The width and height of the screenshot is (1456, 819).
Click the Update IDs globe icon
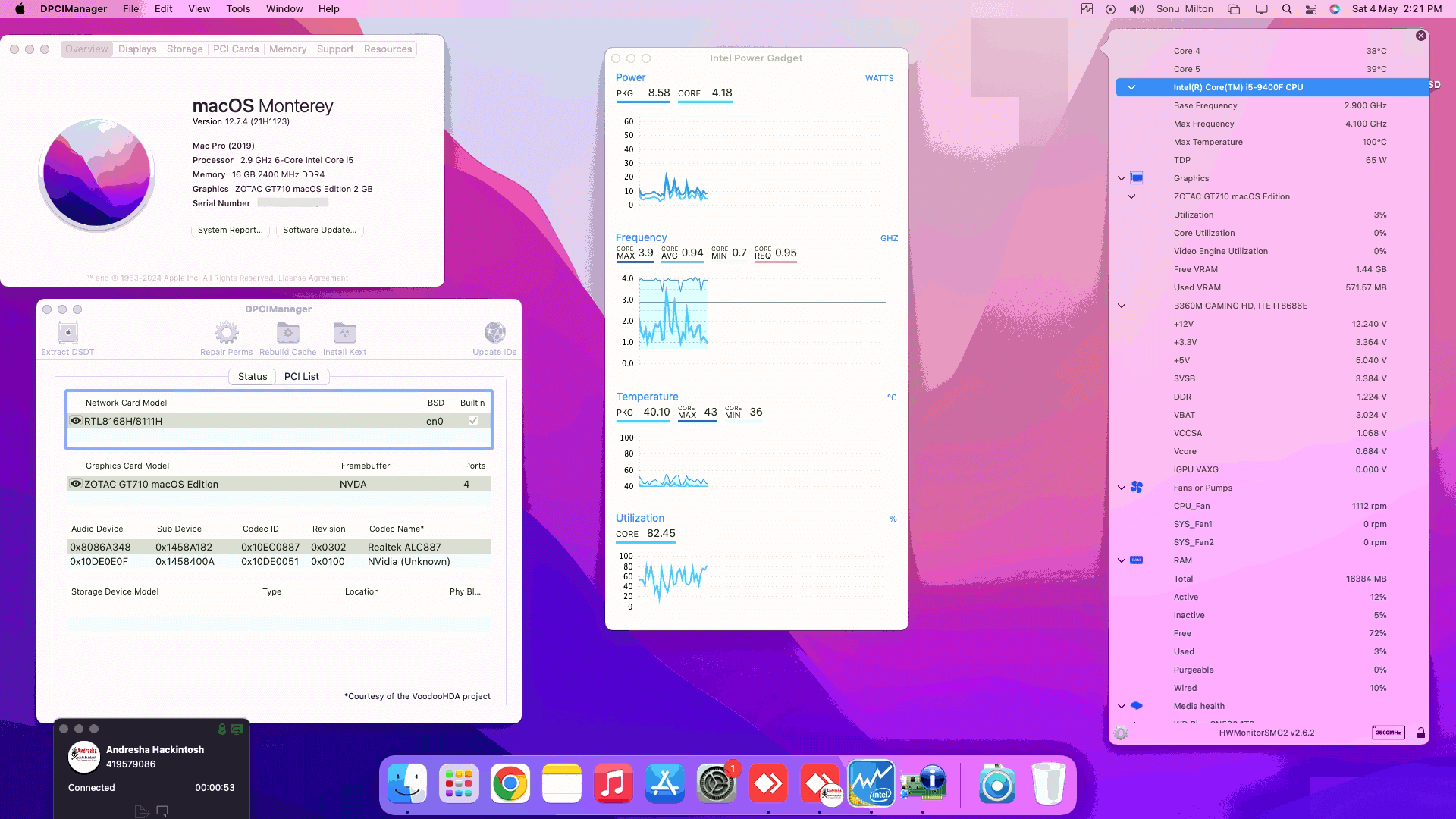coord(494,332)
